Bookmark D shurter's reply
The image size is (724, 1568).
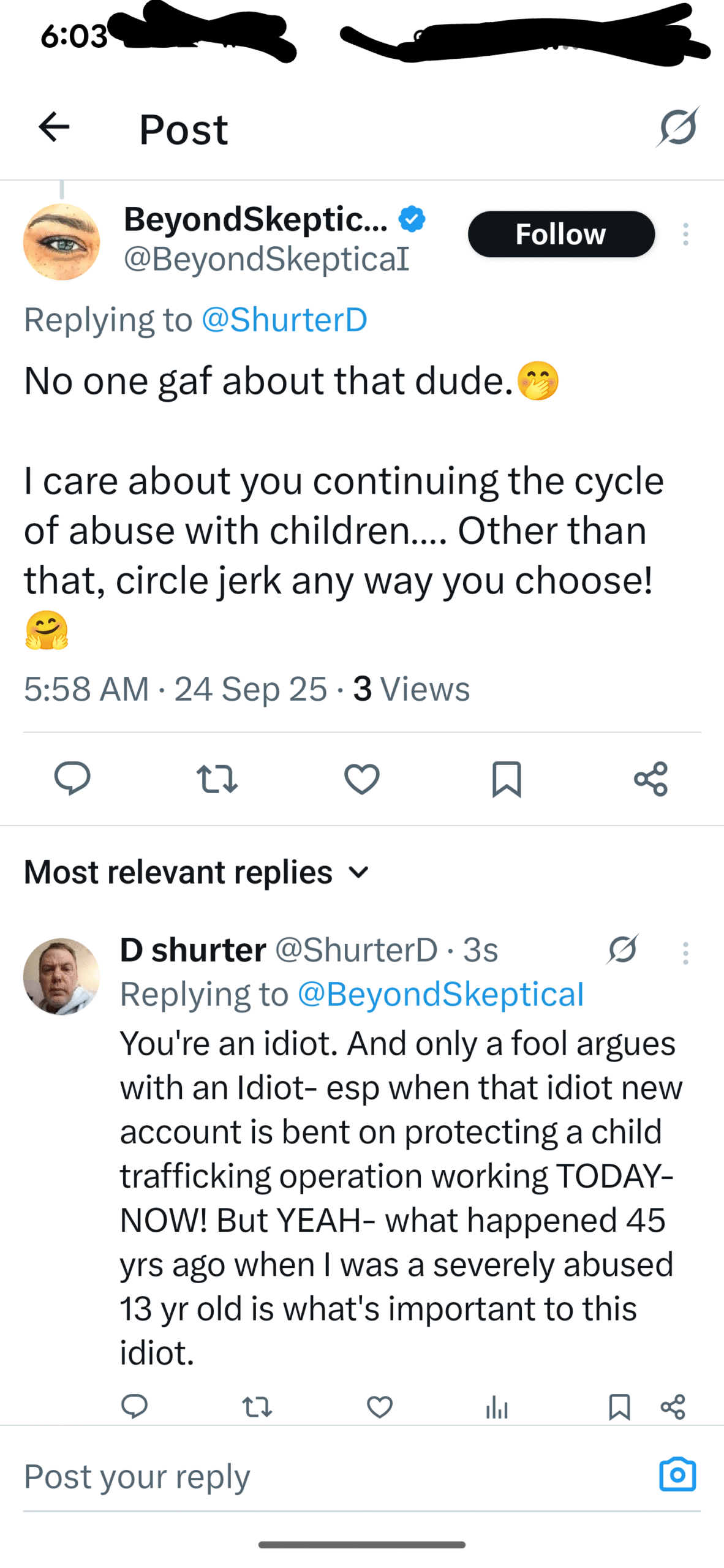619,1406
